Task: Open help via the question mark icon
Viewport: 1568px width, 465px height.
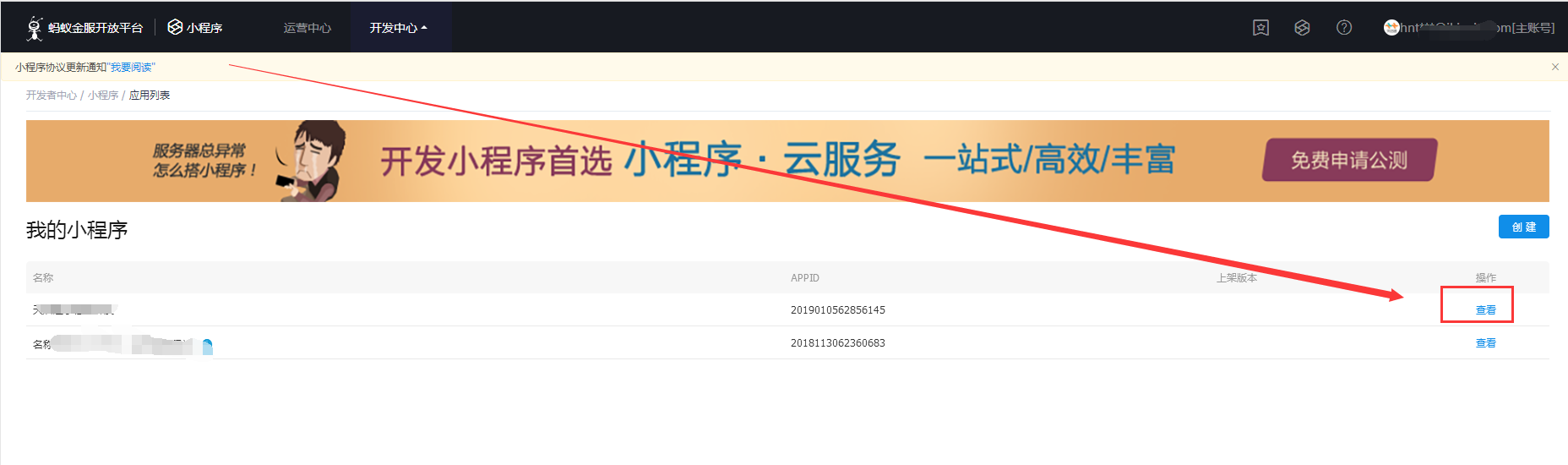Action: coord(1344,28)
